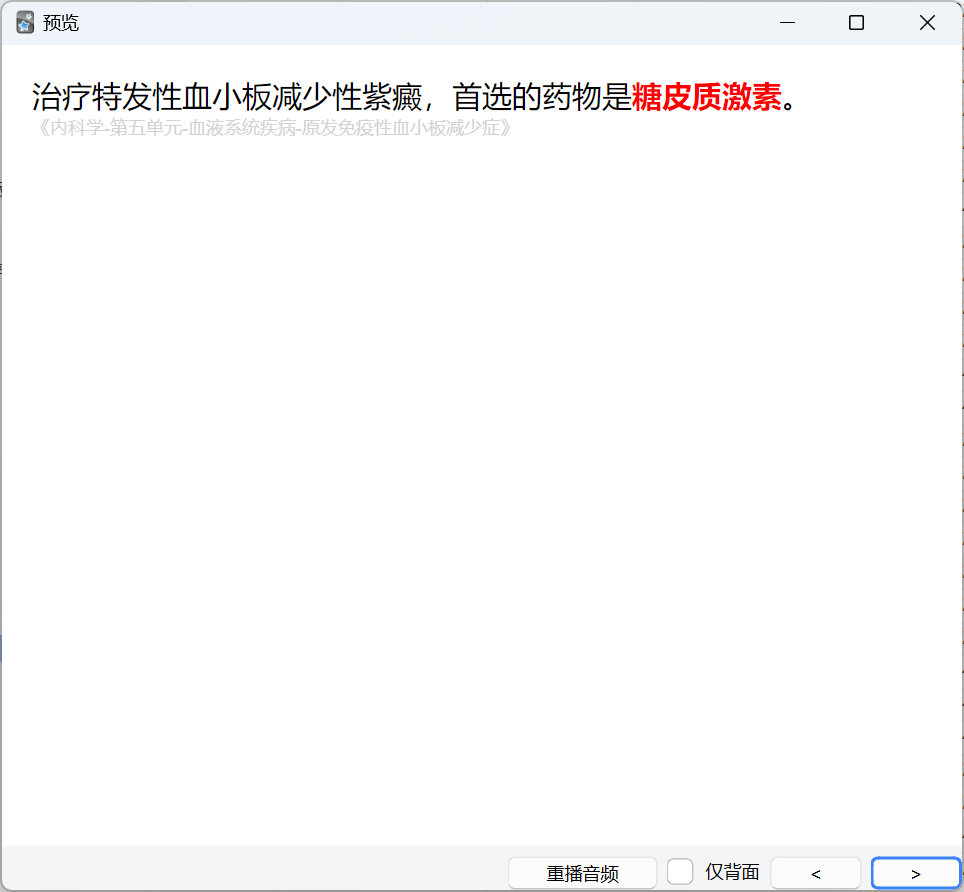964x892 pixels.
Task: Click the Anki preview window icon
Action: tap(25, 23)
